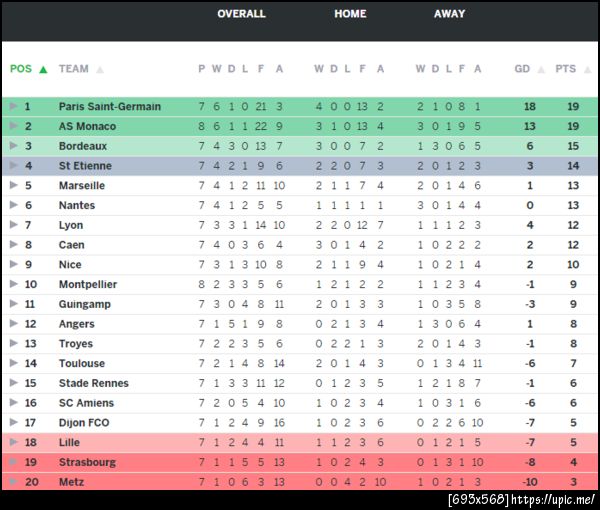Open the Bordeaux team link
Image resolution: width=600 pixels, height=510 pixels.
click(x=84, y=146)
